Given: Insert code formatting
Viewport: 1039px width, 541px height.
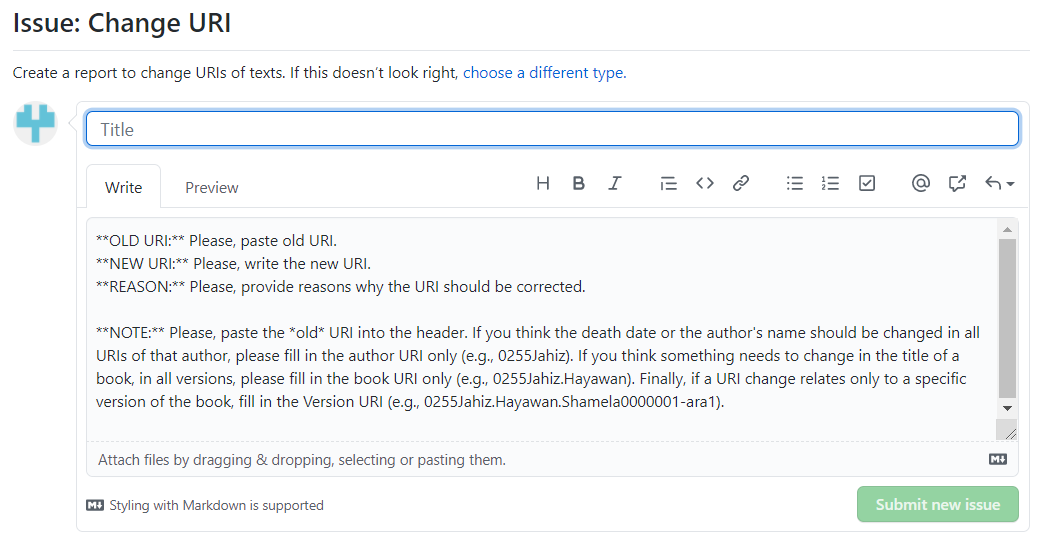Looking at the screenshot, I should [x=705, y=183].
